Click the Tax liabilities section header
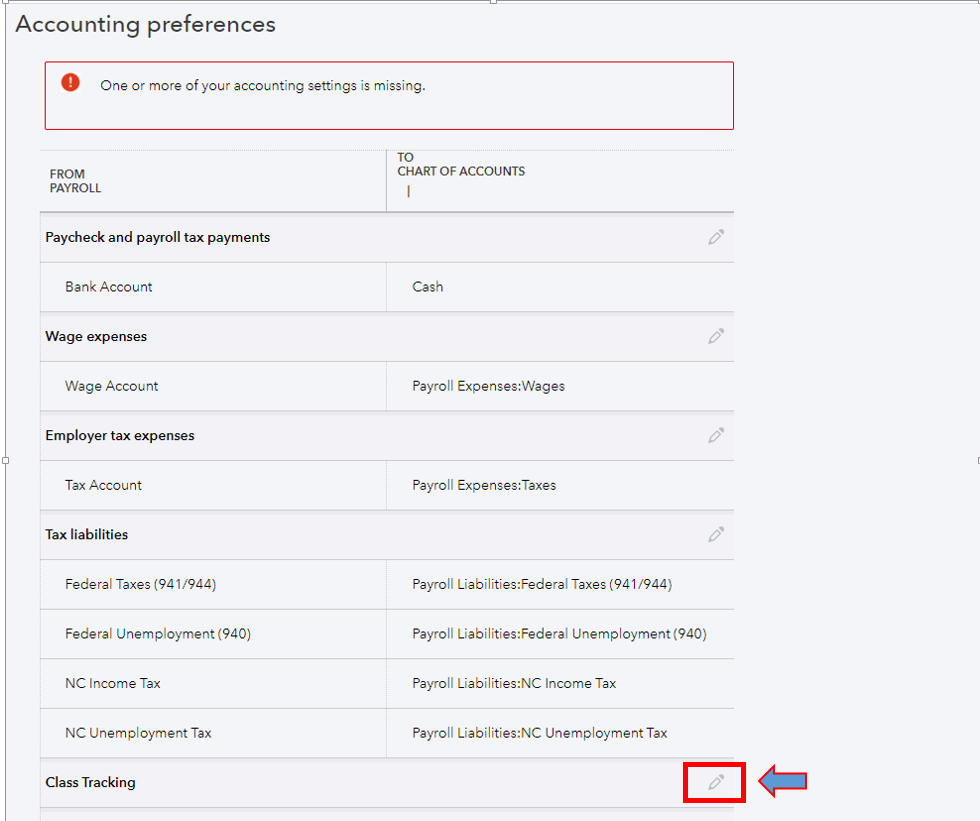Viewport: 980px width, 821px height. [x=86, y=535]
